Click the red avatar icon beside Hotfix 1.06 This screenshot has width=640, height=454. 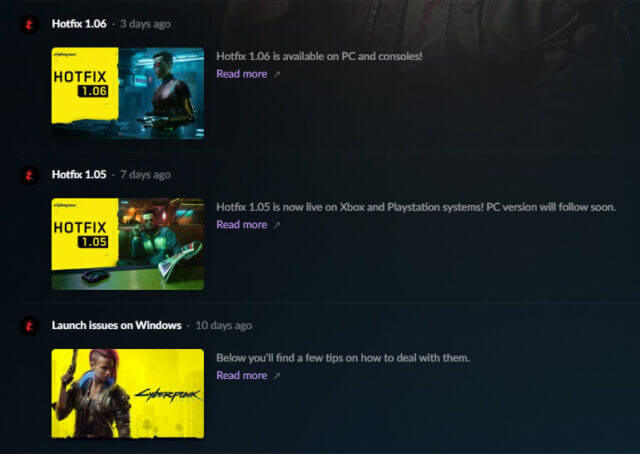click(29, 24)
